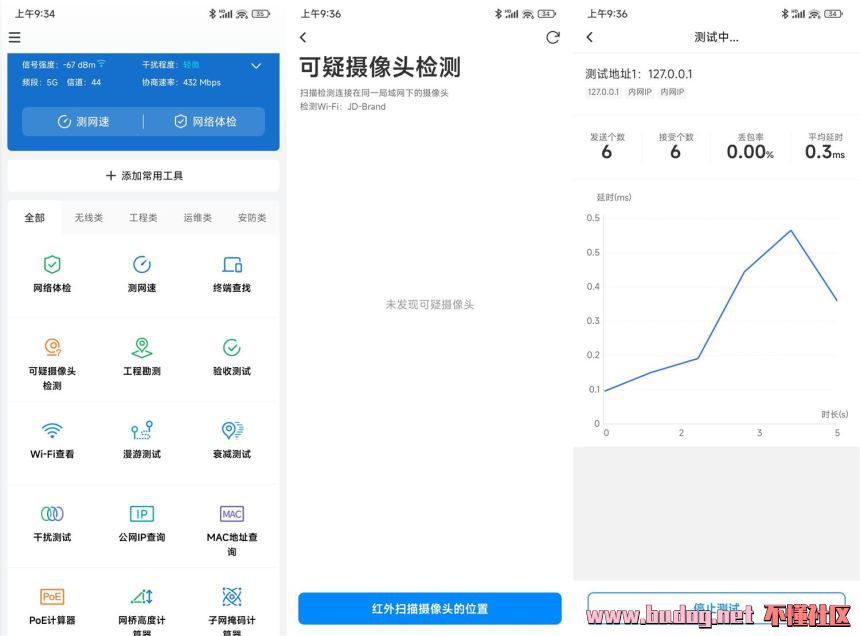The height and width of the screenshot is (636, 860).
Task: Tap the 测网速 button in blue card
Action: pos(84,122)
